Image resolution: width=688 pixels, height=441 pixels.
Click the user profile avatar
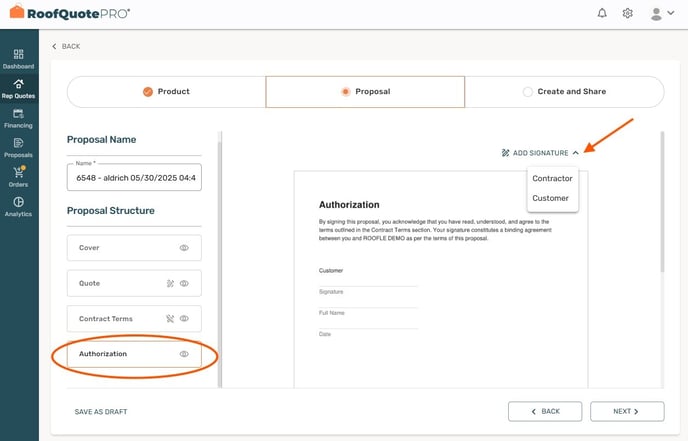656,14
